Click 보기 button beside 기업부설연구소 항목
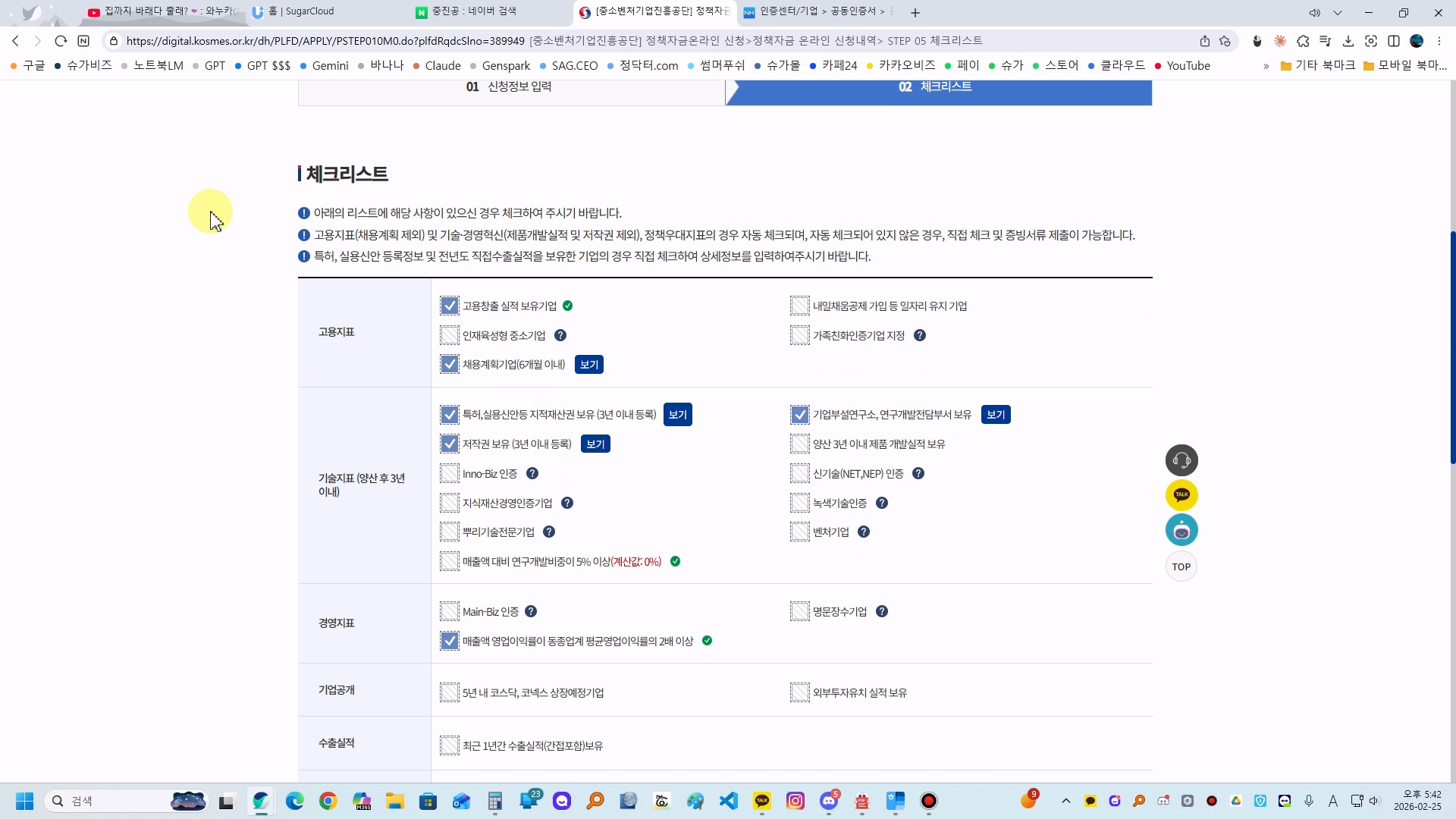 (x=995, y=415)
